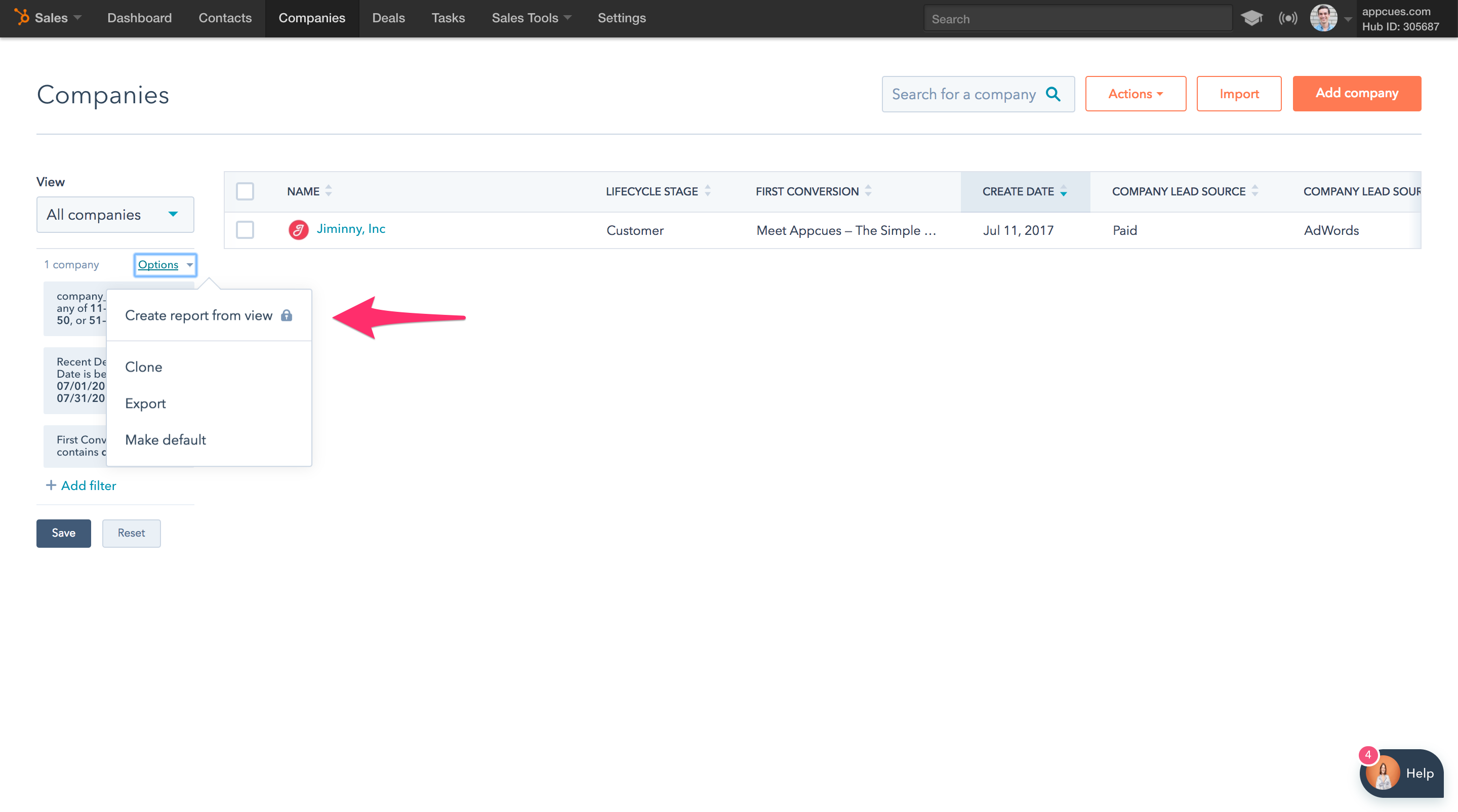The height and width of the screenshot is (812, 1458).
Task: Expand account menu caret by avatar
Action: tap(1348, 19)
